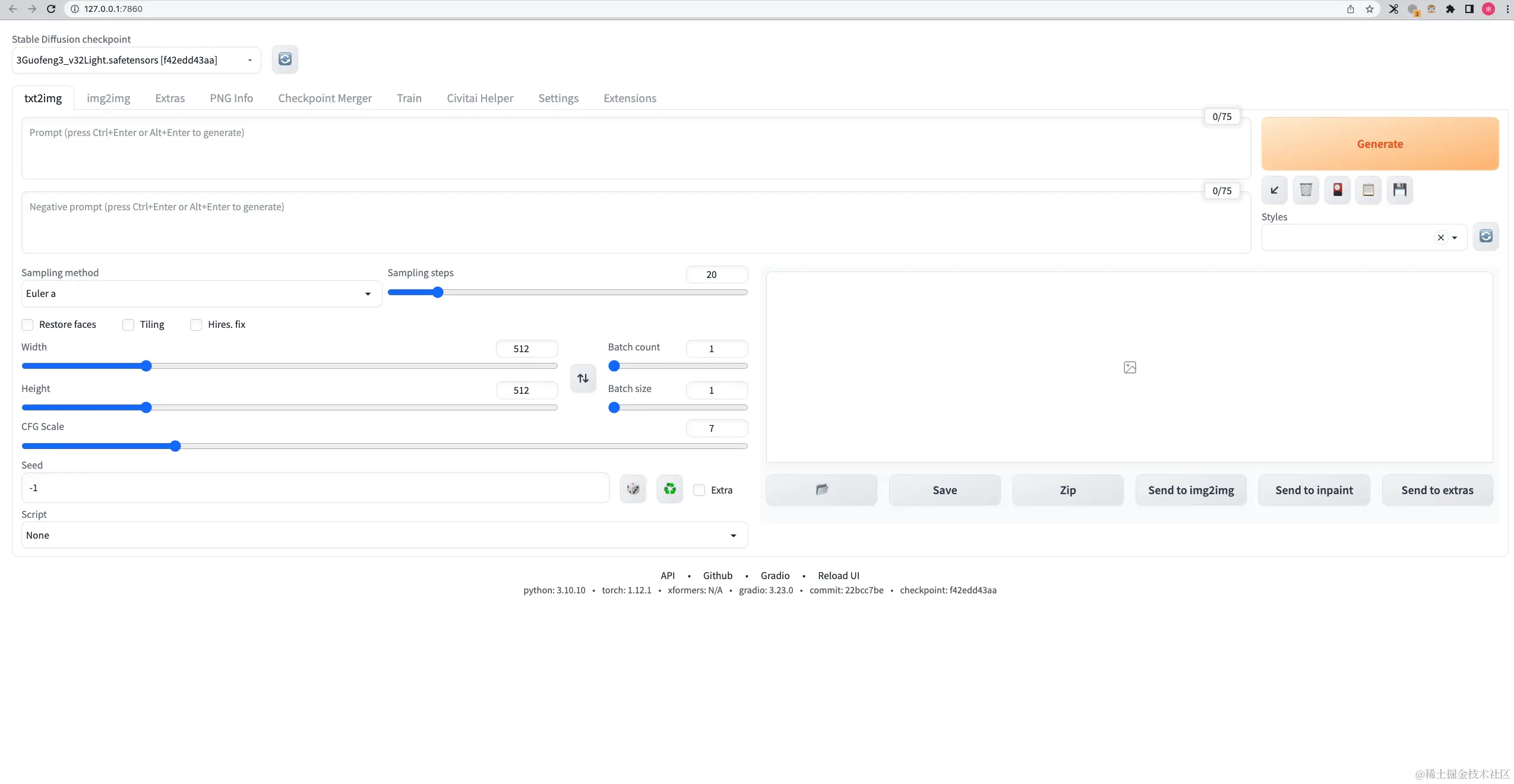Expand the Sampling method dropdown
The height and width of the screenshot is (784, 1514).
pos(201,294)
